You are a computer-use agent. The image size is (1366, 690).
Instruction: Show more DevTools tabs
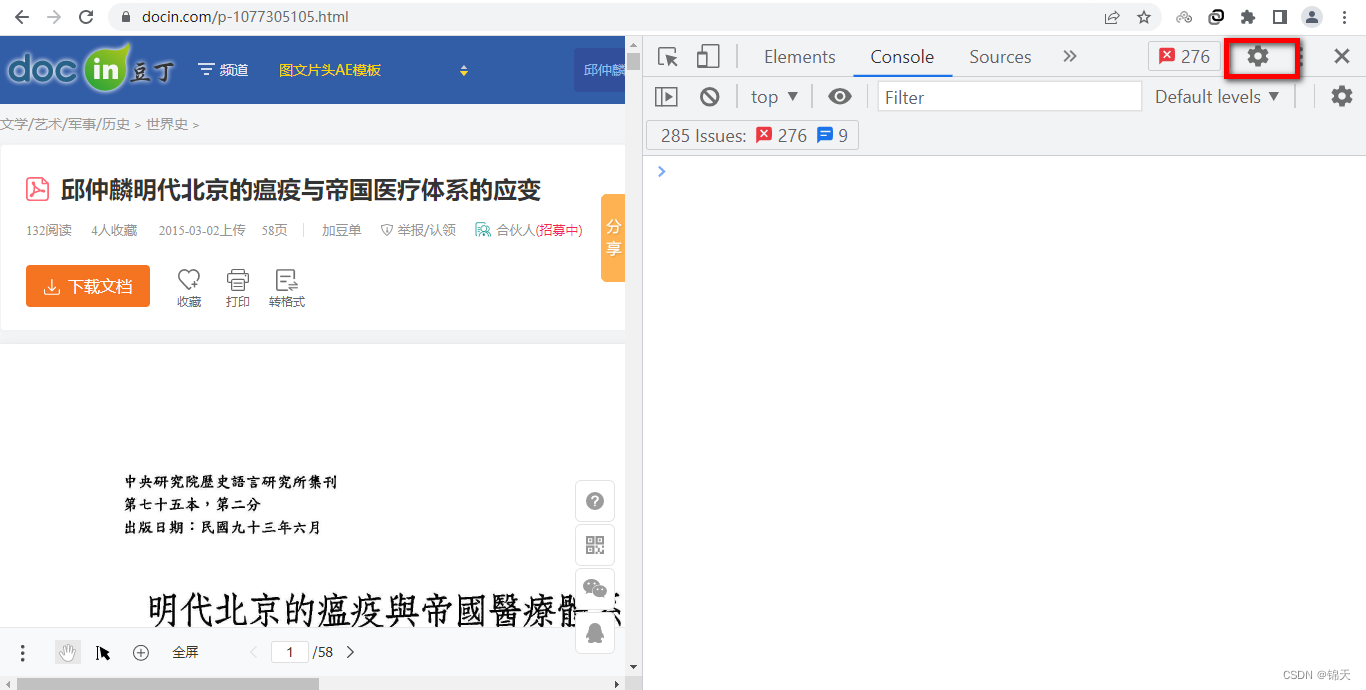point(1070,57)
